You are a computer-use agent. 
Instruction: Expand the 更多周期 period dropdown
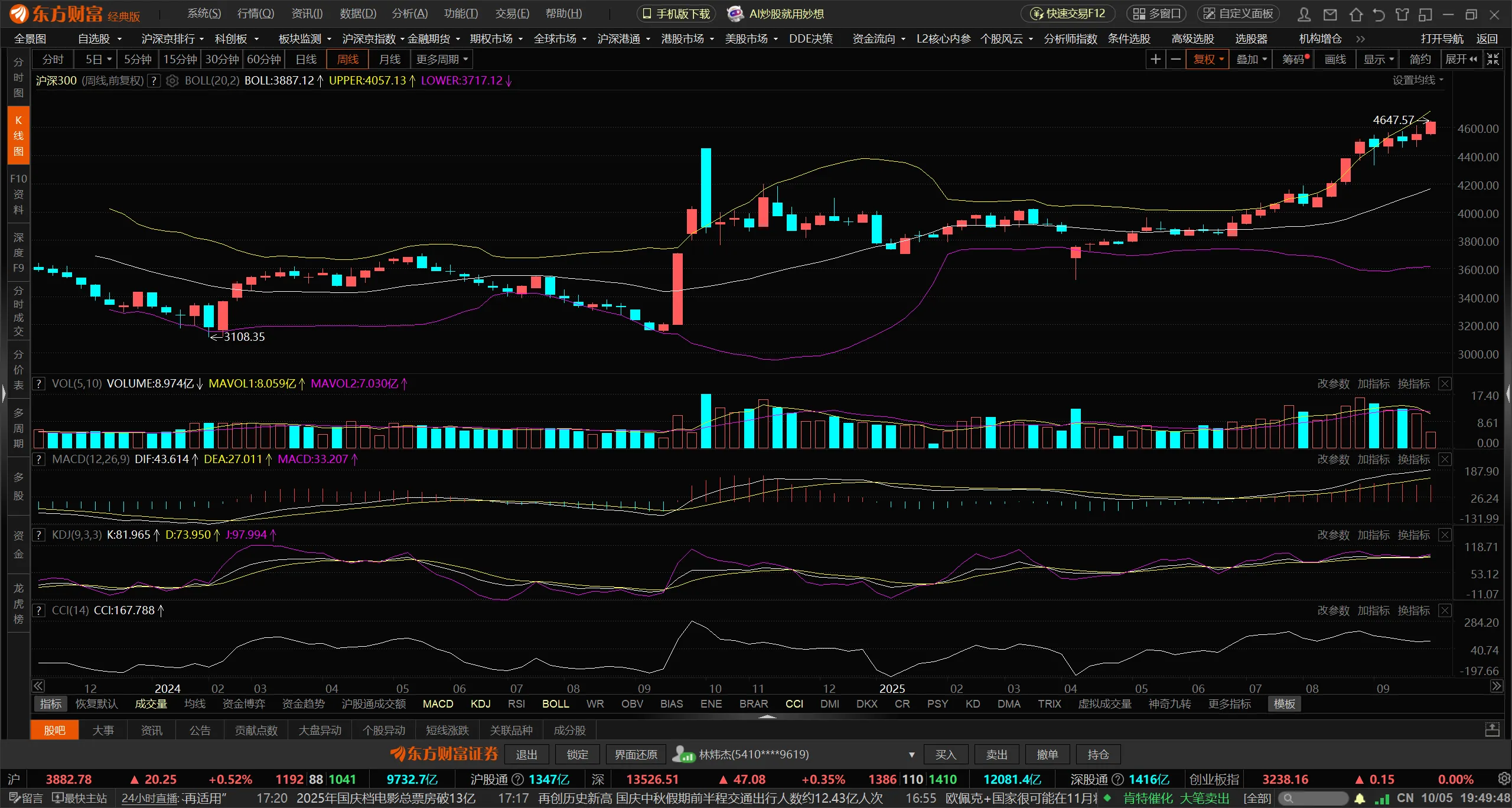442,59
